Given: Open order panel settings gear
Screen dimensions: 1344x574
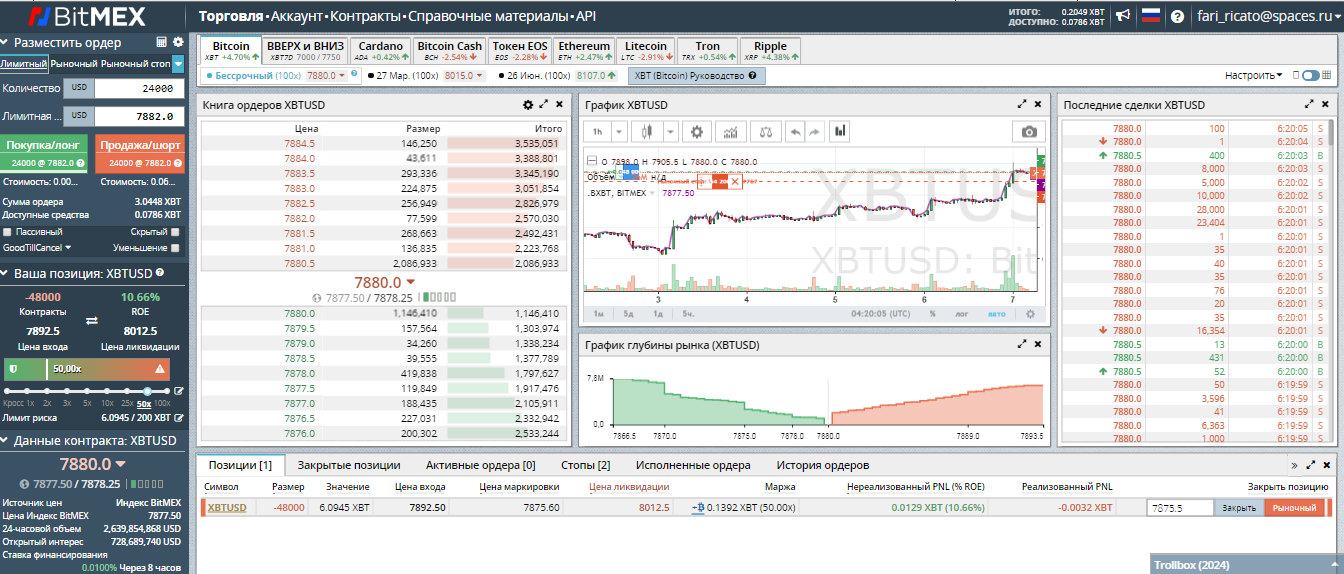Looking at the screenshot, I should (x=178, y=42).
